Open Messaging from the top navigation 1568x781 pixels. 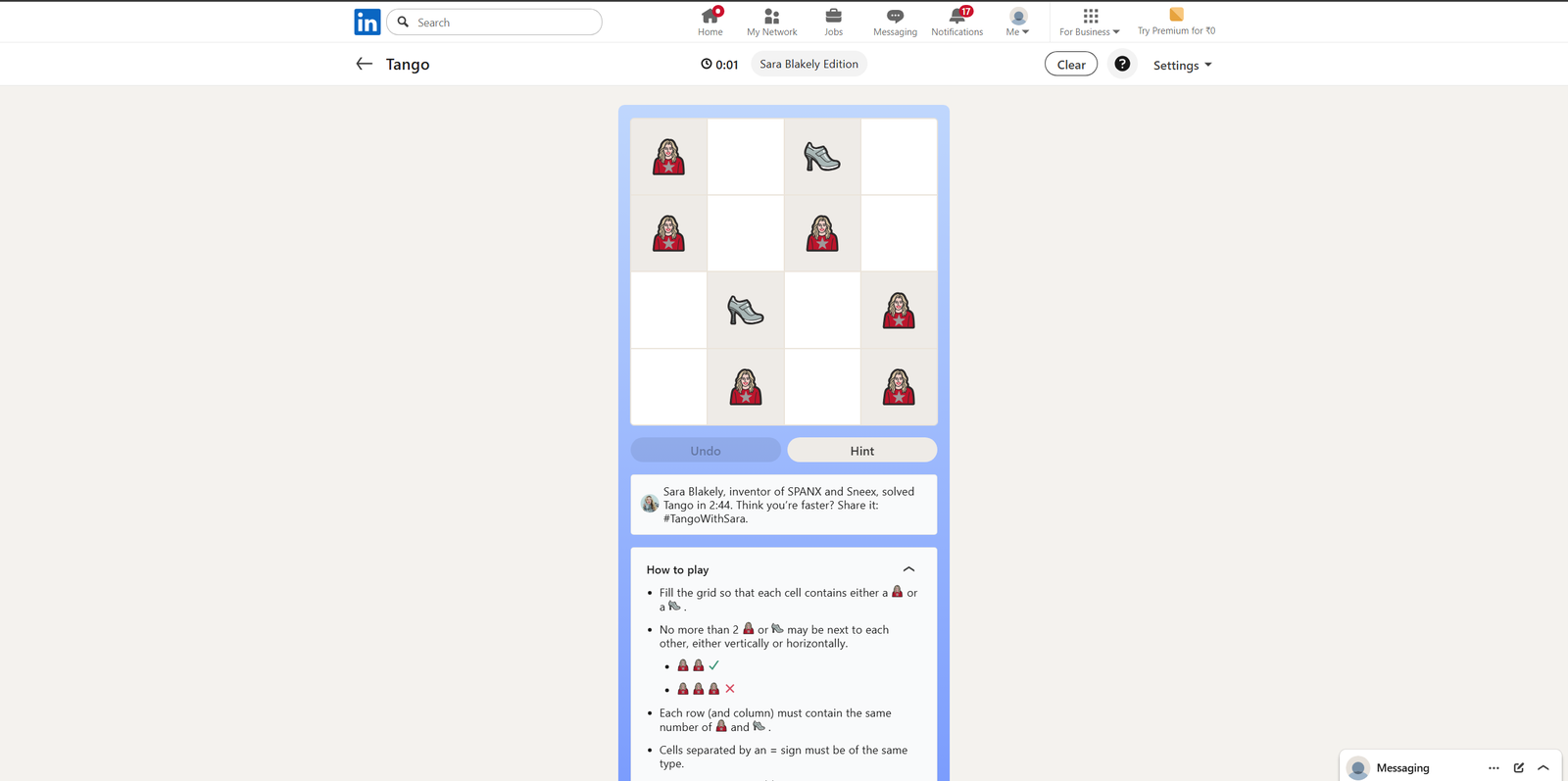895,22
